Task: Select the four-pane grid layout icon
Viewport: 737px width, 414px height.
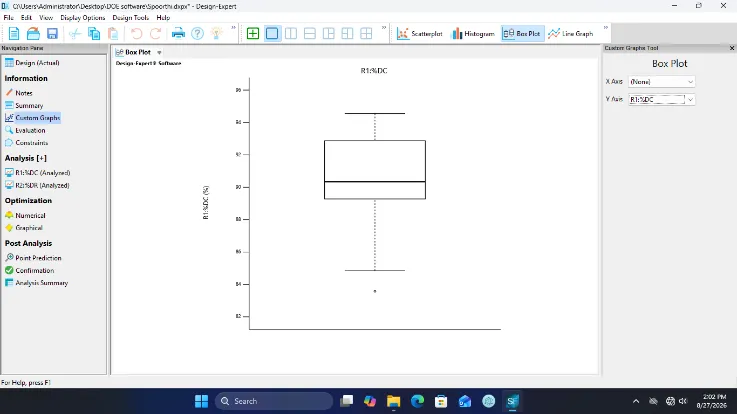Action: [366, 33]
